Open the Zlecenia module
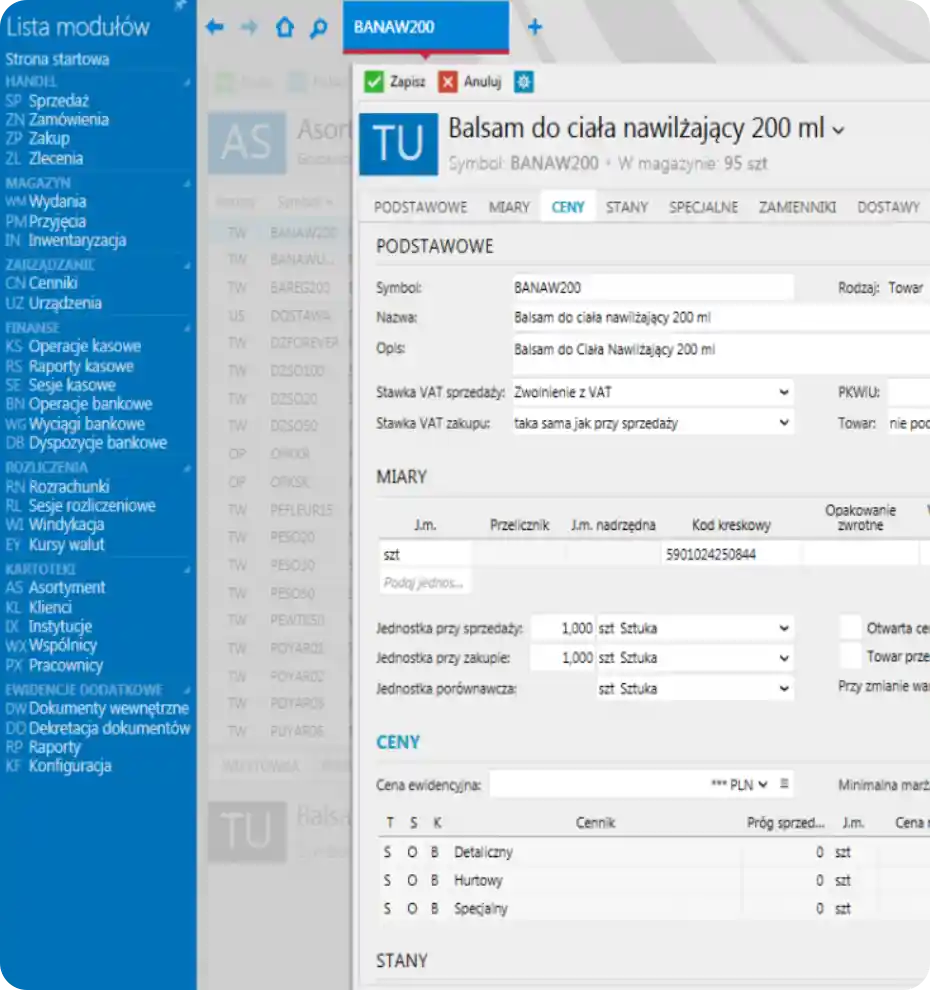Image resolution: width=930 pixels, height=990 pixels. click(x=56, y=158)
